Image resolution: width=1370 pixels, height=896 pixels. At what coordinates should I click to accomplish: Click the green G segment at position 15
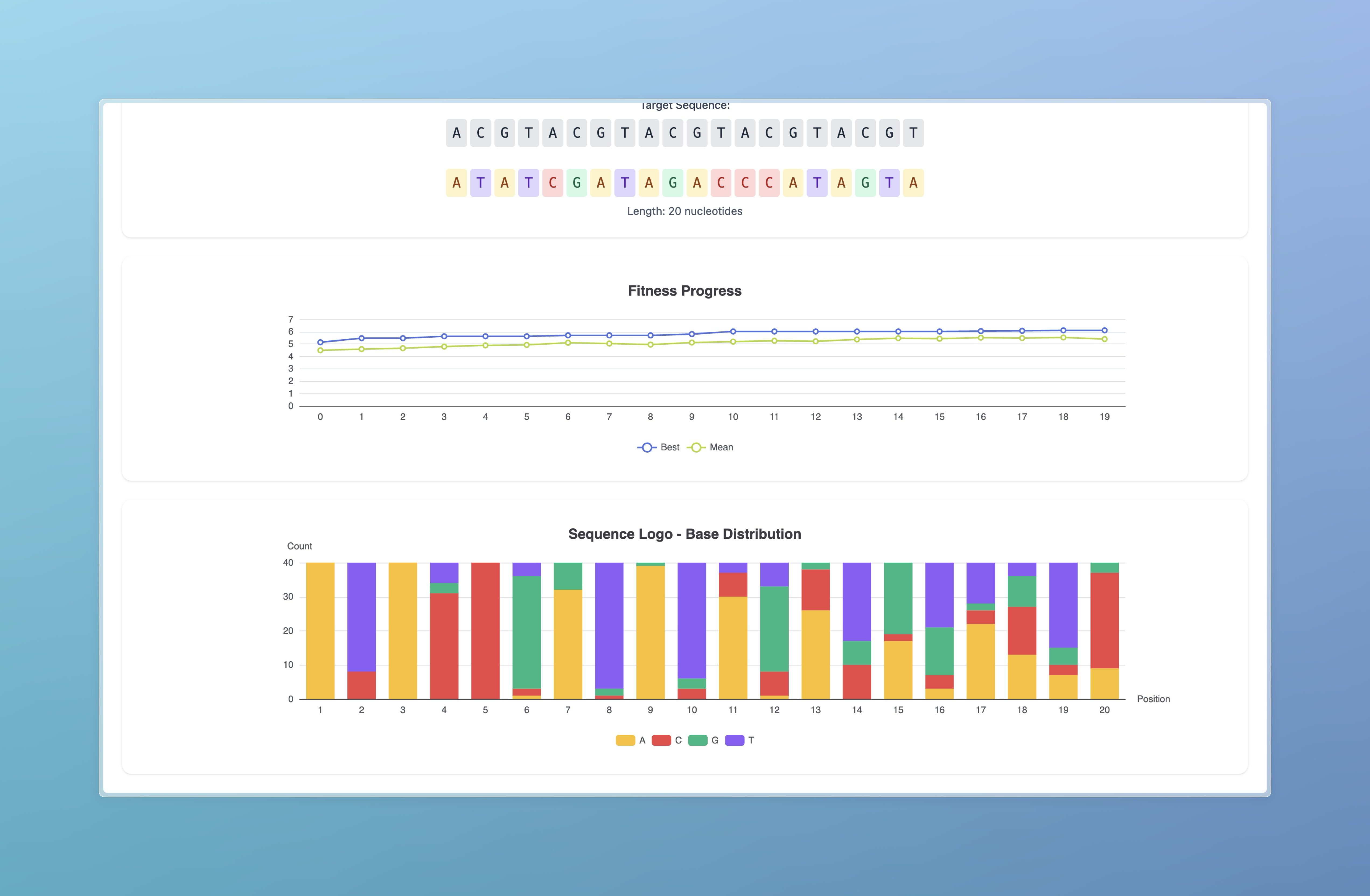[x=898, y=598]
